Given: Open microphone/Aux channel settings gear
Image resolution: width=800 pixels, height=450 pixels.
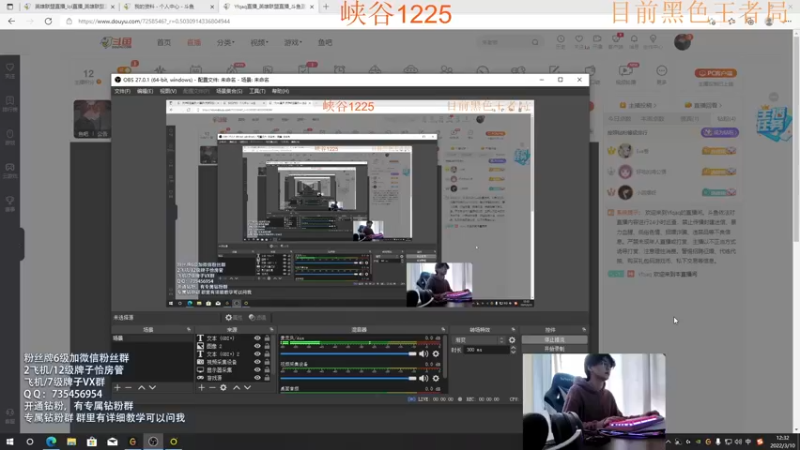Looking at the screenshot, I should tap(436, 354).
